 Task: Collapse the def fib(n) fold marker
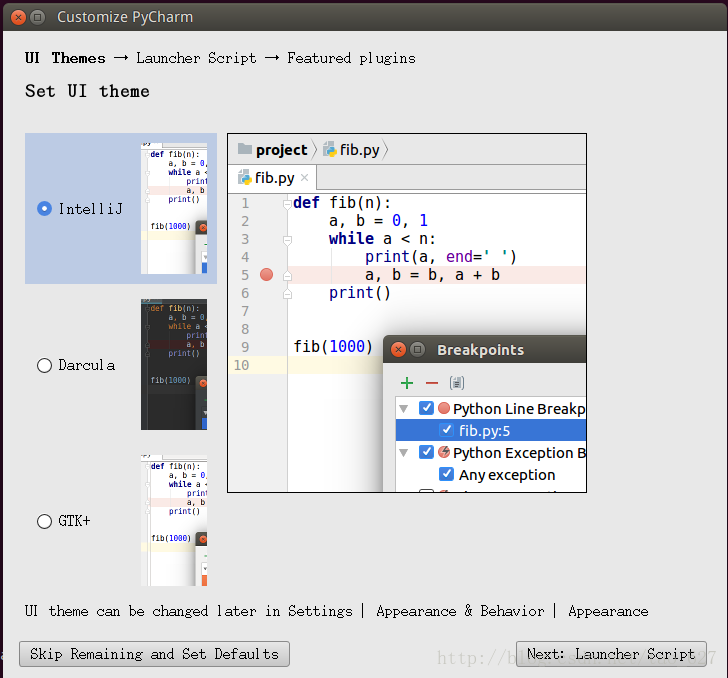(x=287, y=203)
